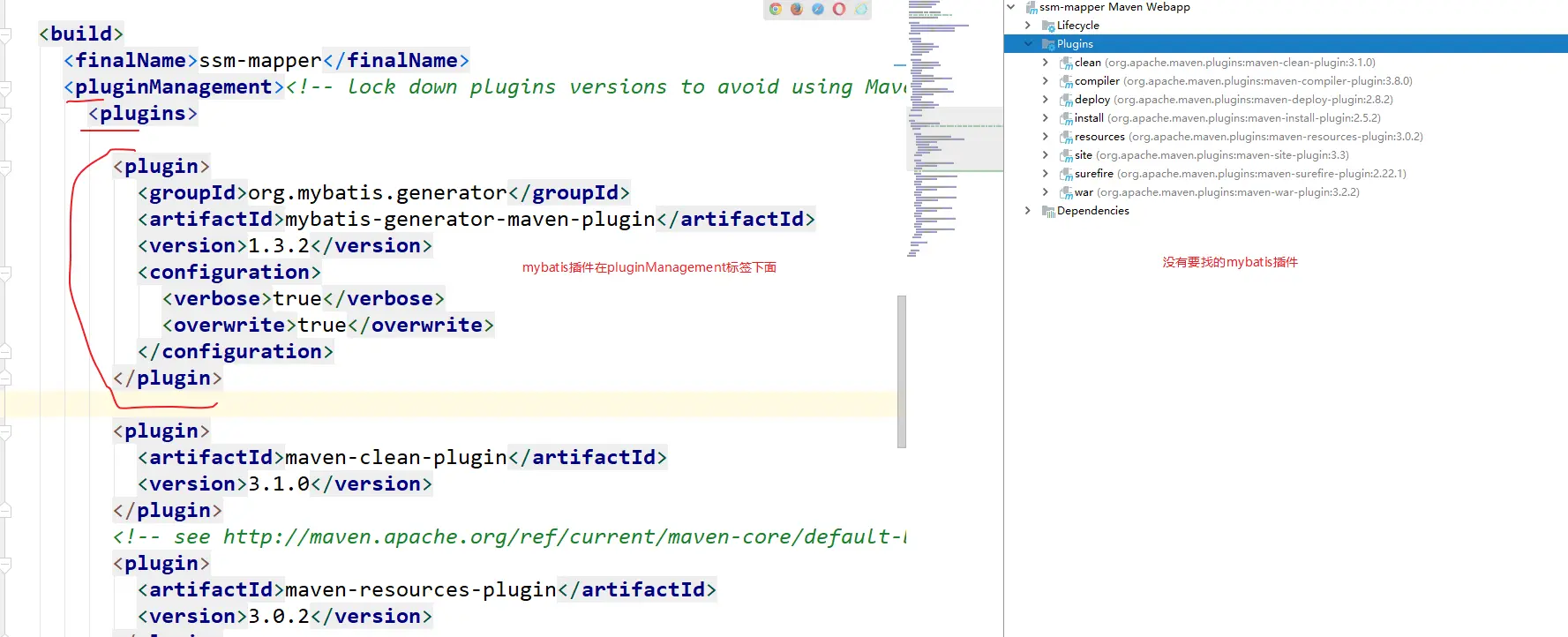Expand the compiler plugin goals
Viewport: 1568px width, 637px height.
(x=1046, y=81)
